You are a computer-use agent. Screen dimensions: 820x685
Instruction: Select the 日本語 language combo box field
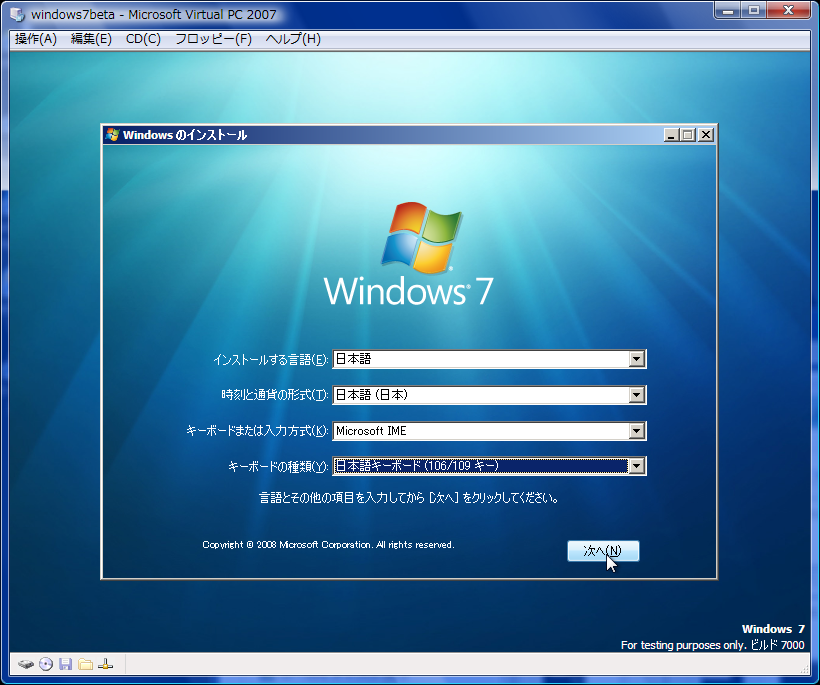click(489, 359)
